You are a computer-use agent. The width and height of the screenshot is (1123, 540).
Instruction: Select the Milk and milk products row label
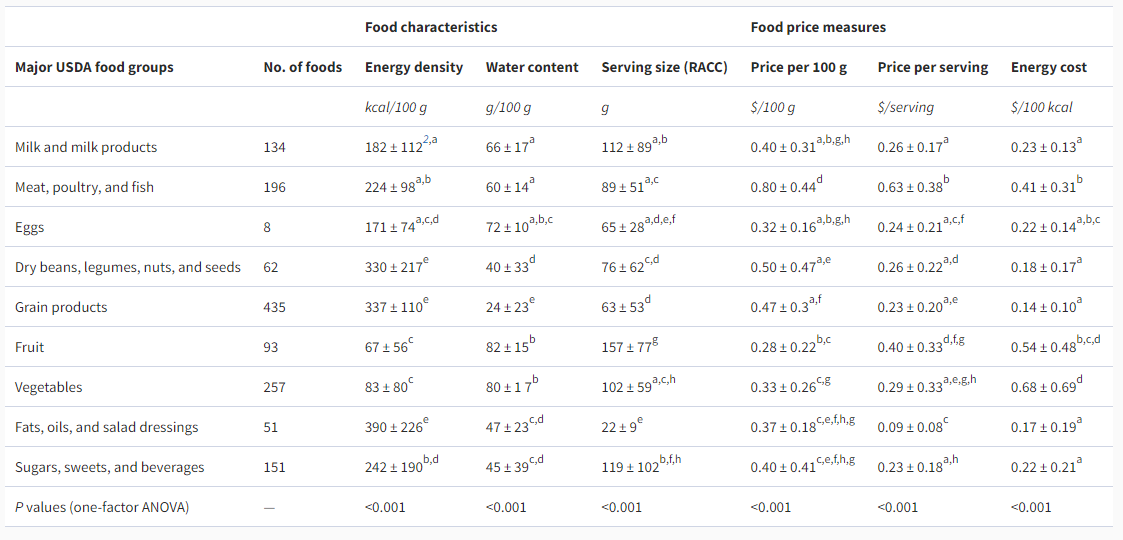tap(86, 148)
